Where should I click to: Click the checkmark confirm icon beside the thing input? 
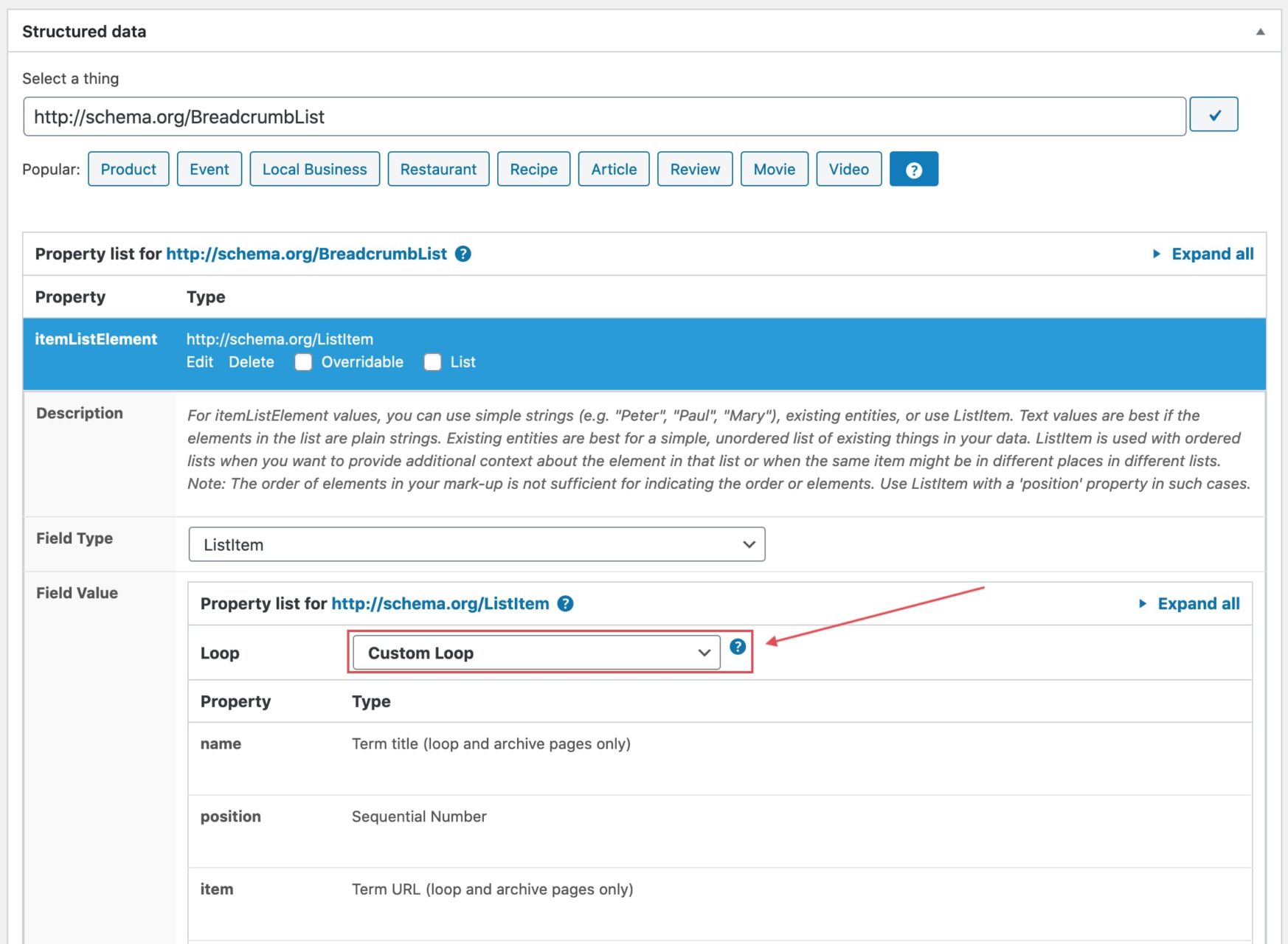pyautogui.click(x=1214, y=115)
